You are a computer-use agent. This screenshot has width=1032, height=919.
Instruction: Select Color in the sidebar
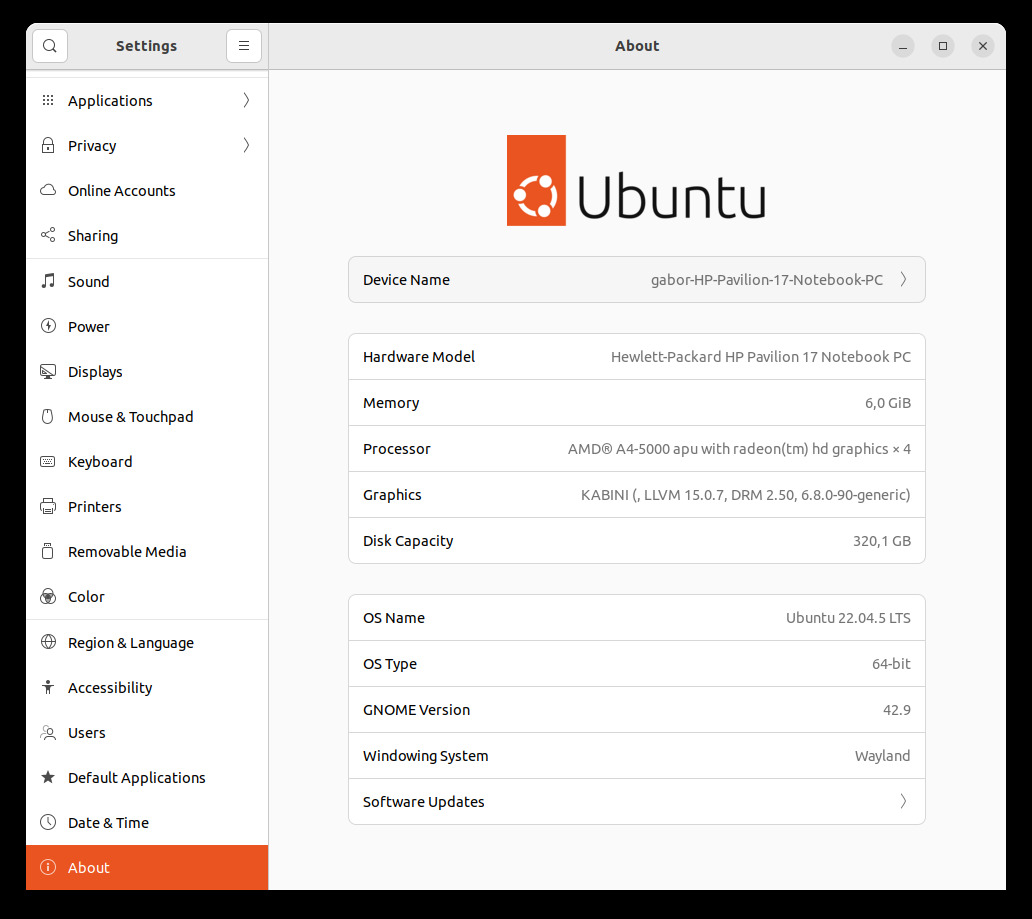coord(147,596)
